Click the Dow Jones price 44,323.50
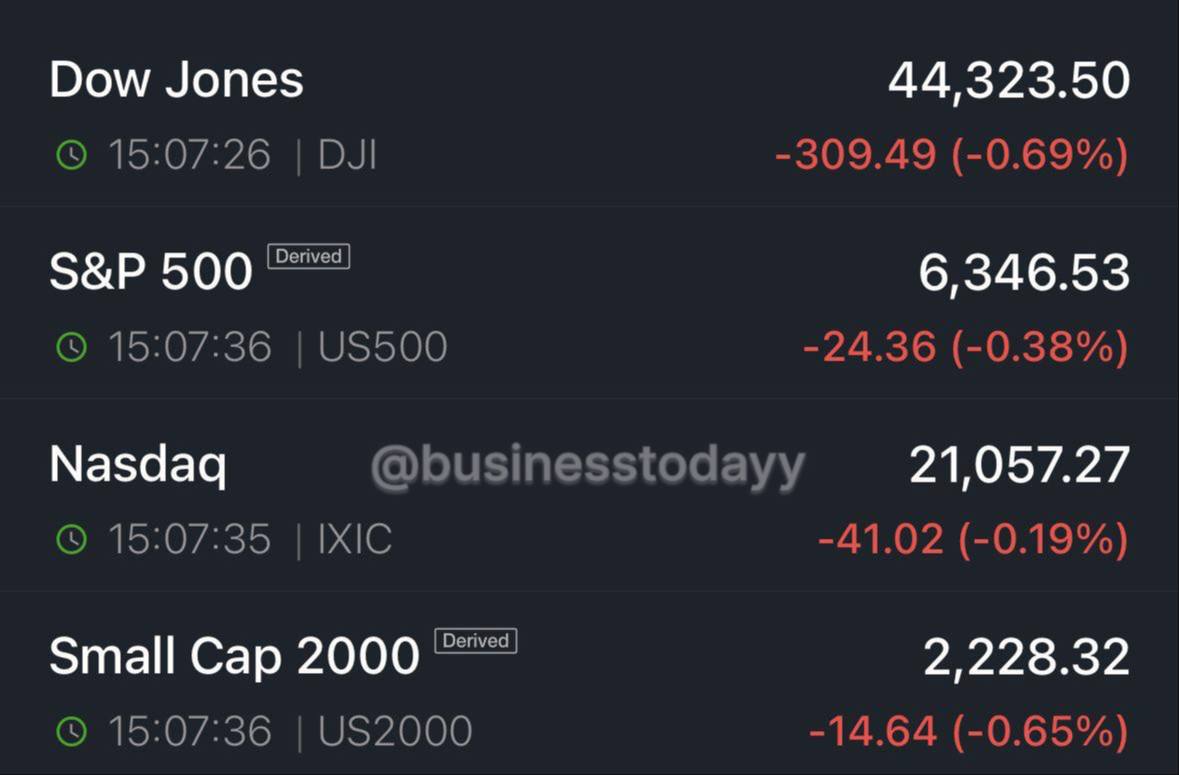 pyautogui.click(x=1009, y=81)
